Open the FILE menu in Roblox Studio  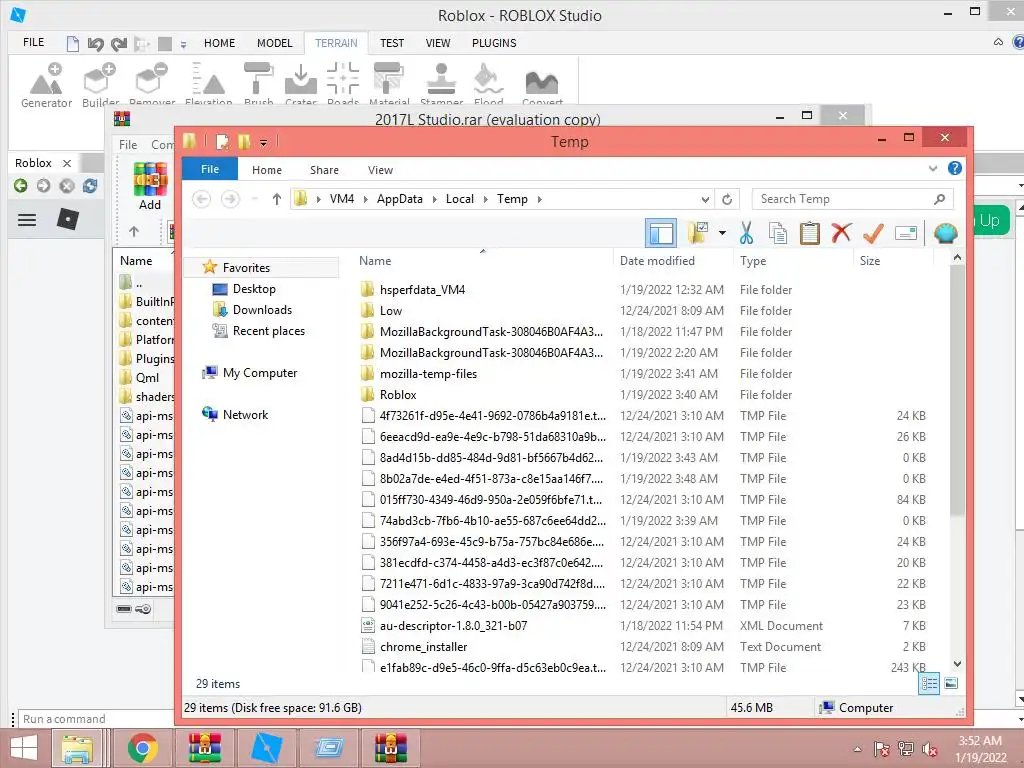click(x=33, y=42)
